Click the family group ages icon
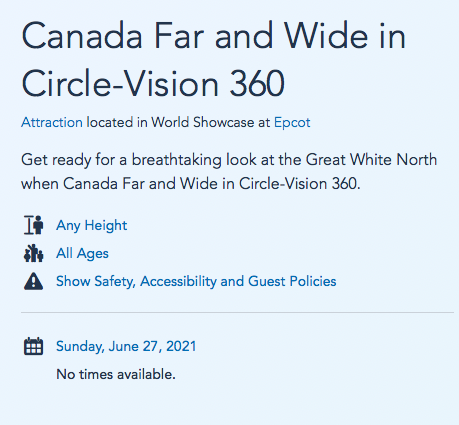Image resolution: width=459 pixels, height=425 pixels. [33, 253]
